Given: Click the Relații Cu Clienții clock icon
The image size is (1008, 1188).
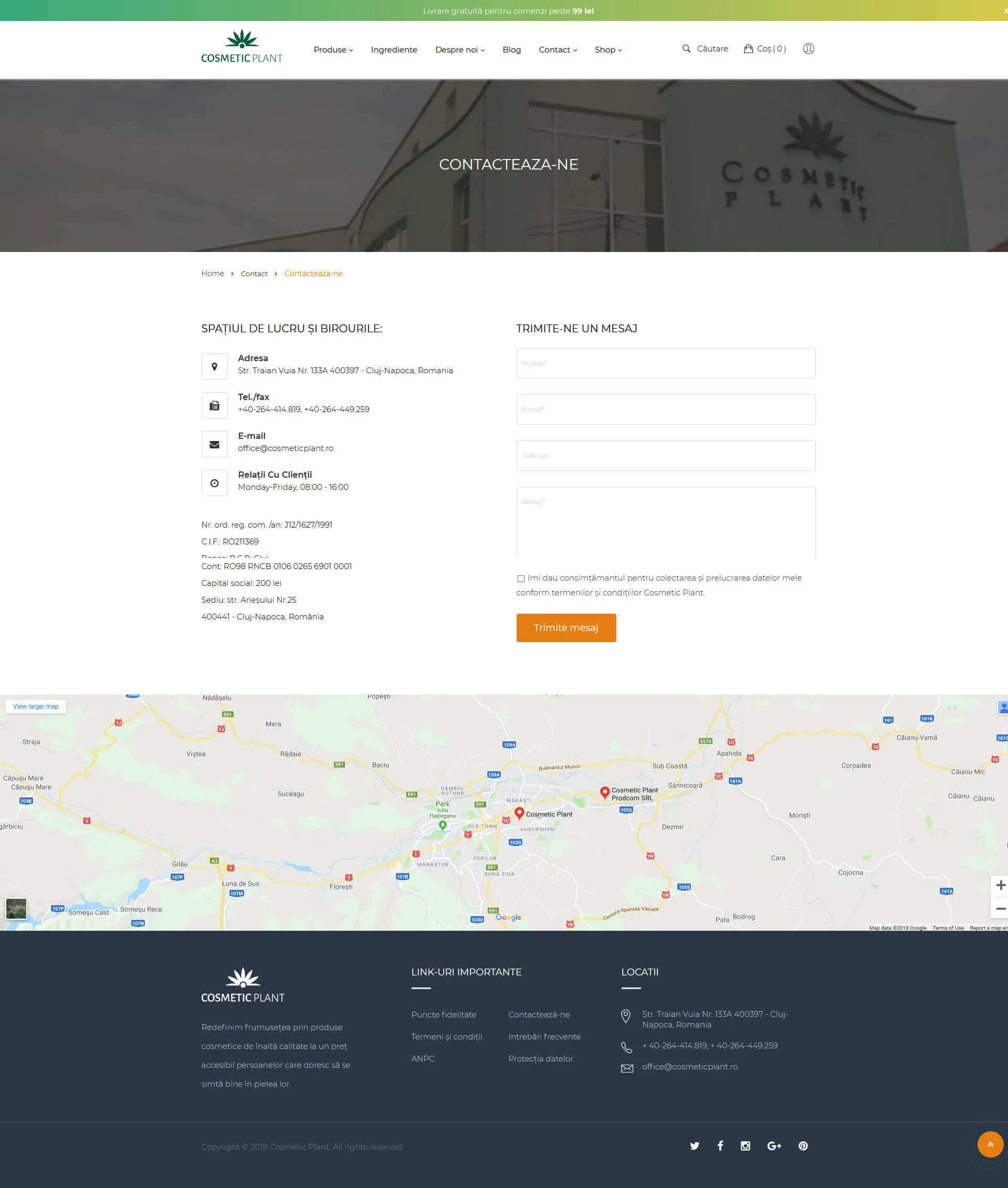Looking at the screenshot, I should click(214, 483).
